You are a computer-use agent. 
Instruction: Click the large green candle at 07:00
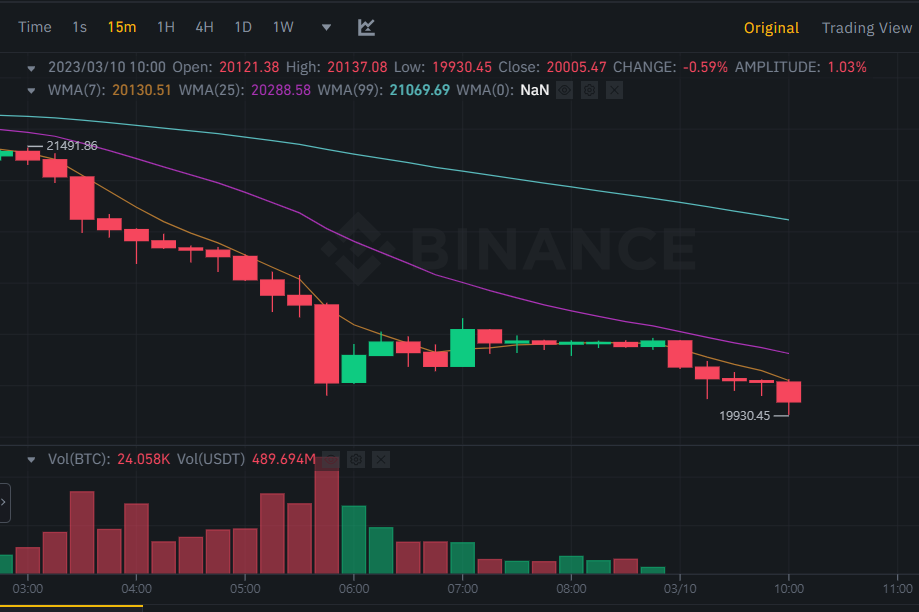[462, 348]
